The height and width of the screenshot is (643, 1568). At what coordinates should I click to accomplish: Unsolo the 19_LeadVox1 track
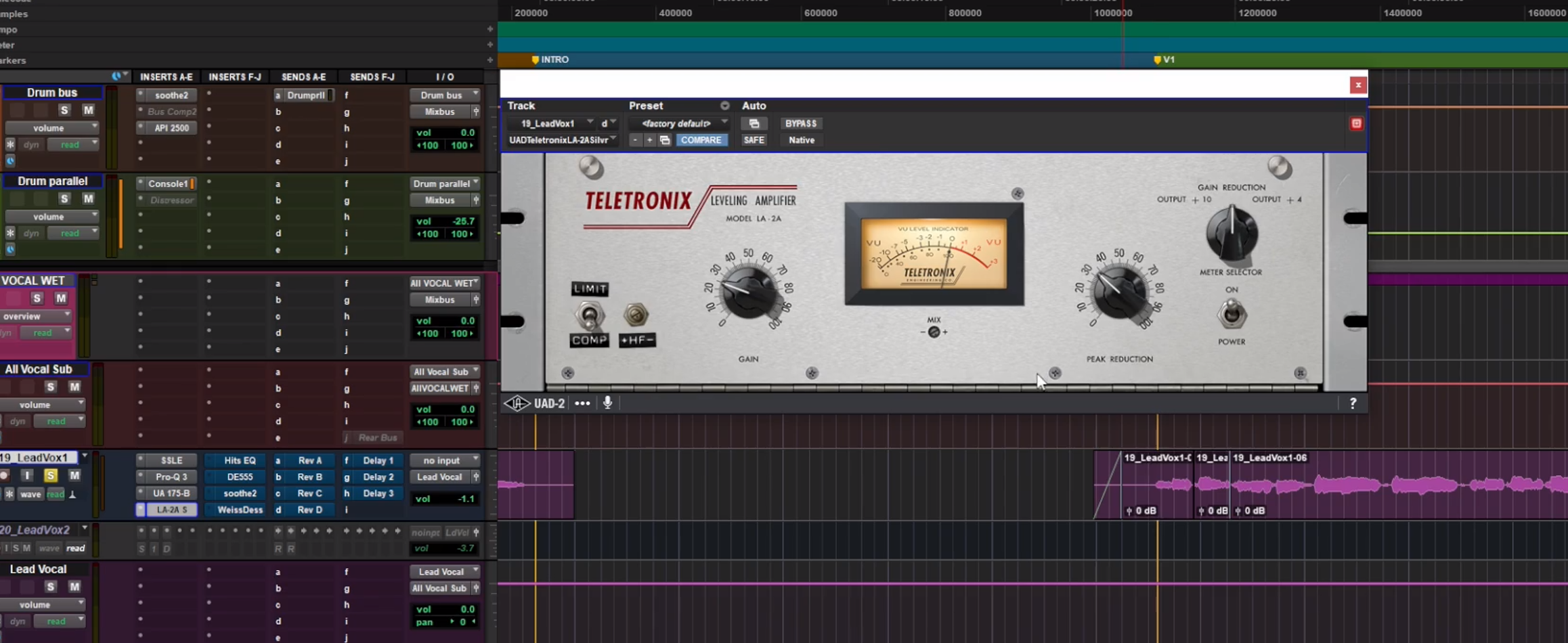click(50, 476)
